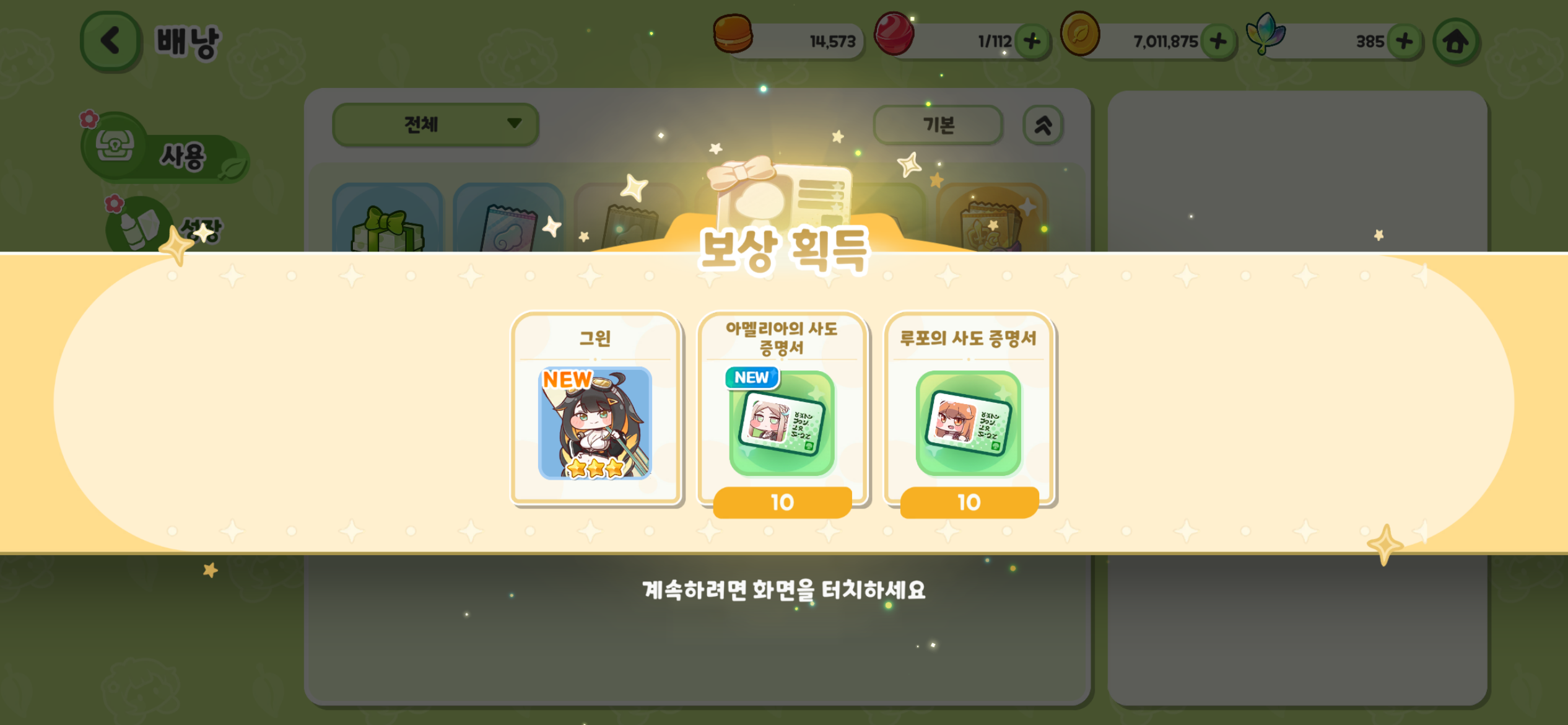Click the 보상 획득 banner title
The width and height of the screenshot is (1568, 725).
tap(784, 250)
